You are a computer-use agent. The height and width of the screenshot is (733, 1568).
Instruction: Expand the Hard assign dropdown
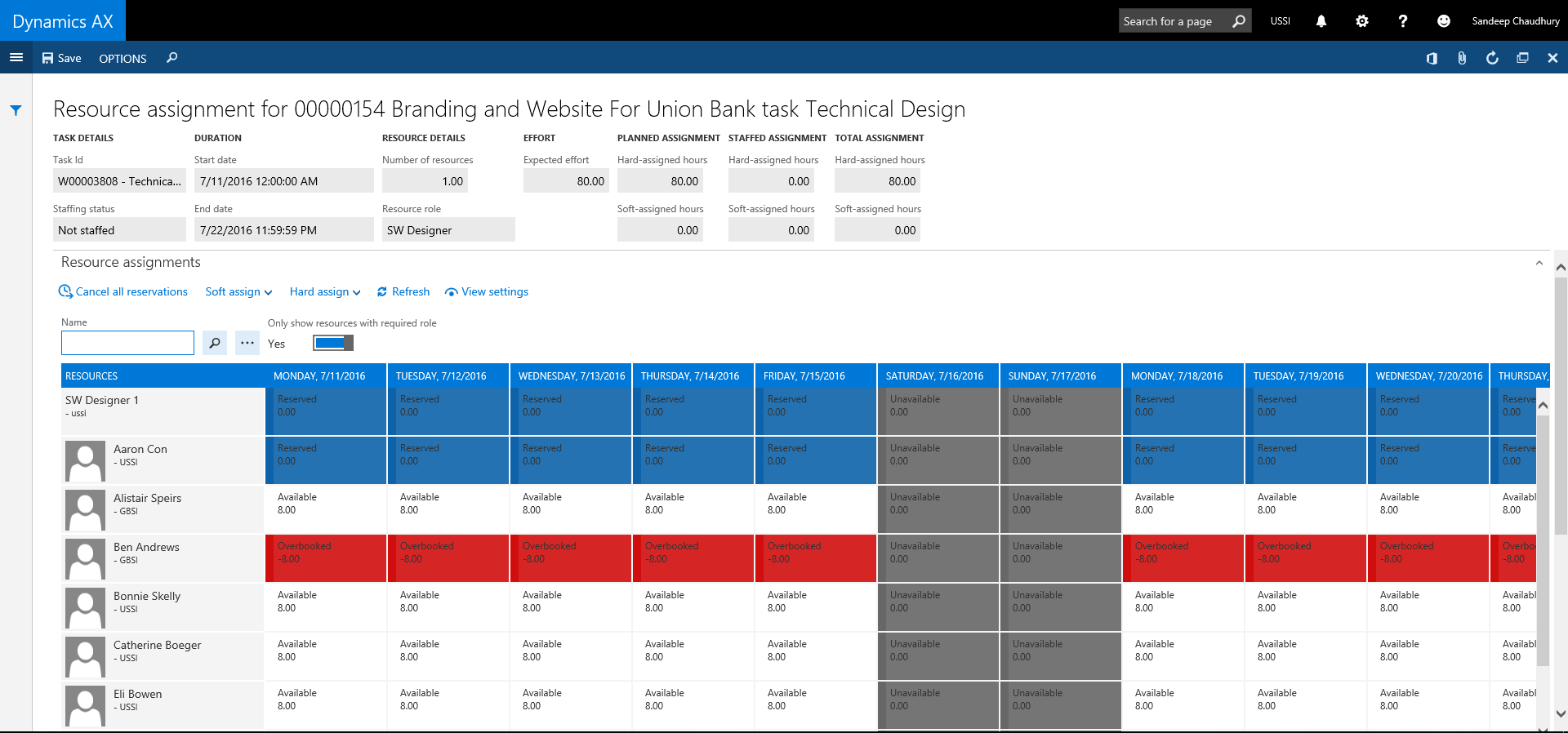(325, 292)
